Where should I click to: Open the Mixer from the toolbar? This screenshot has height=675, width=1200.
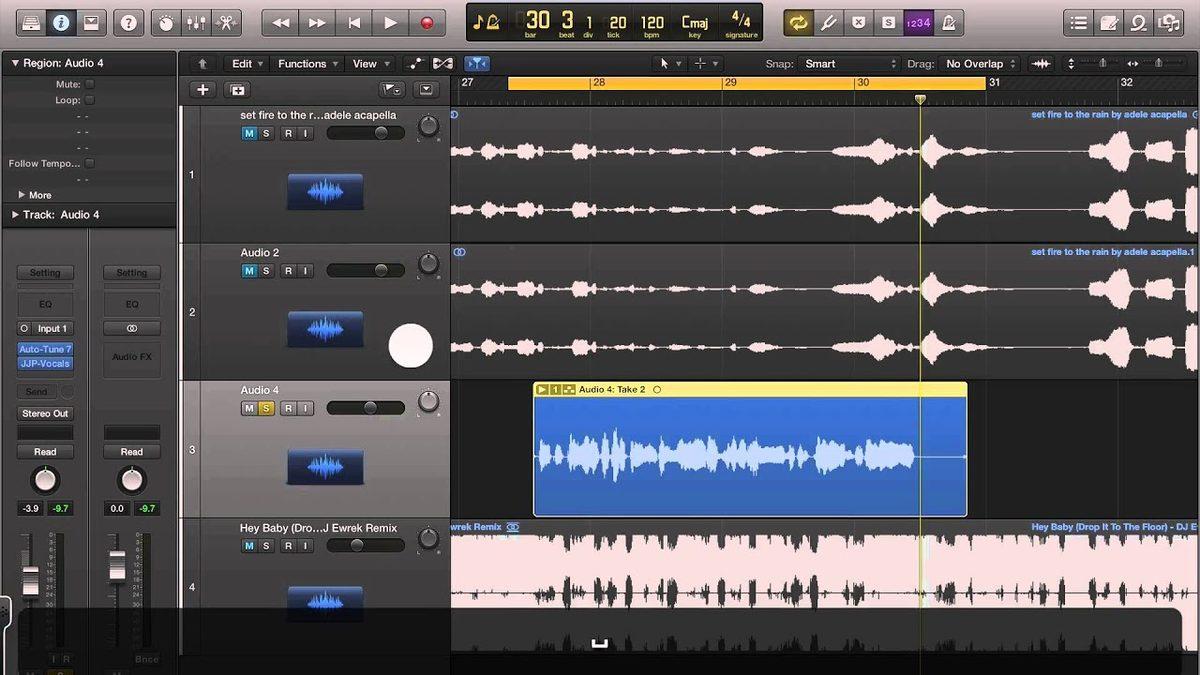click(197, 22)
